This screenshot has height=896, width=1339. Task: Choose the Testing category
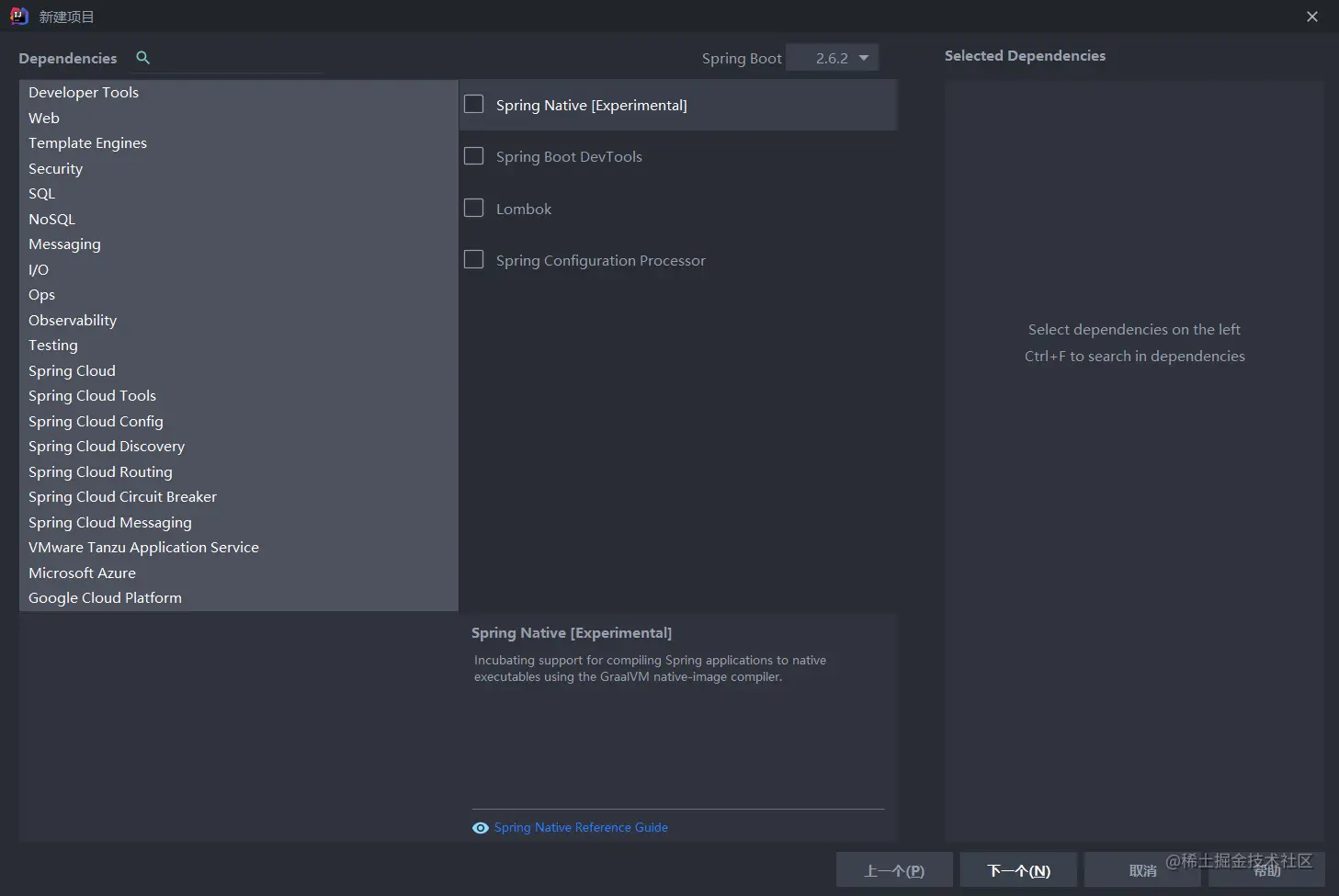[239, 346]
